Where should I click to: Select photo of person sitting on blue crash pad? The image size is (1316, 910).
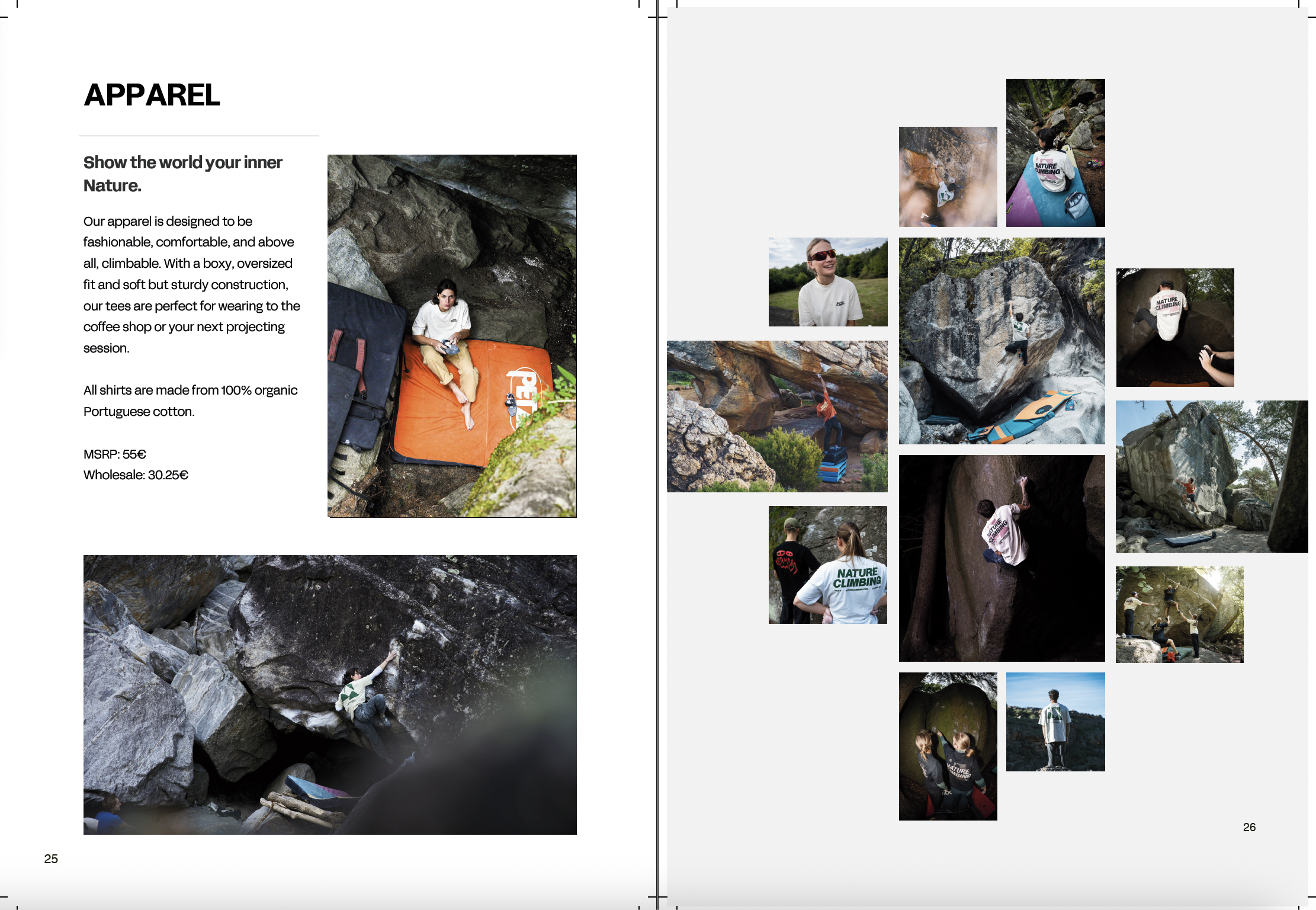tap(1055, 152)
